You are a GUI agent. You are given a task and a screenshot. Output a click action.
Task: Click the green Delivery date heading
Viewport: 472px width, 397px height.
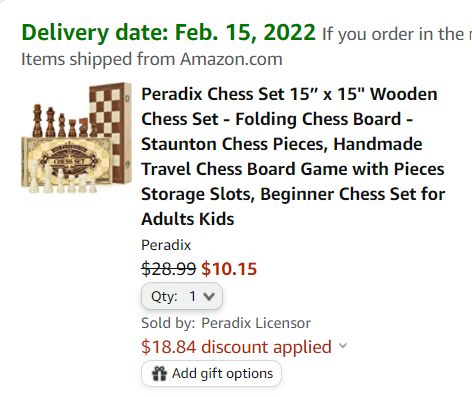(x=168, y=33)
